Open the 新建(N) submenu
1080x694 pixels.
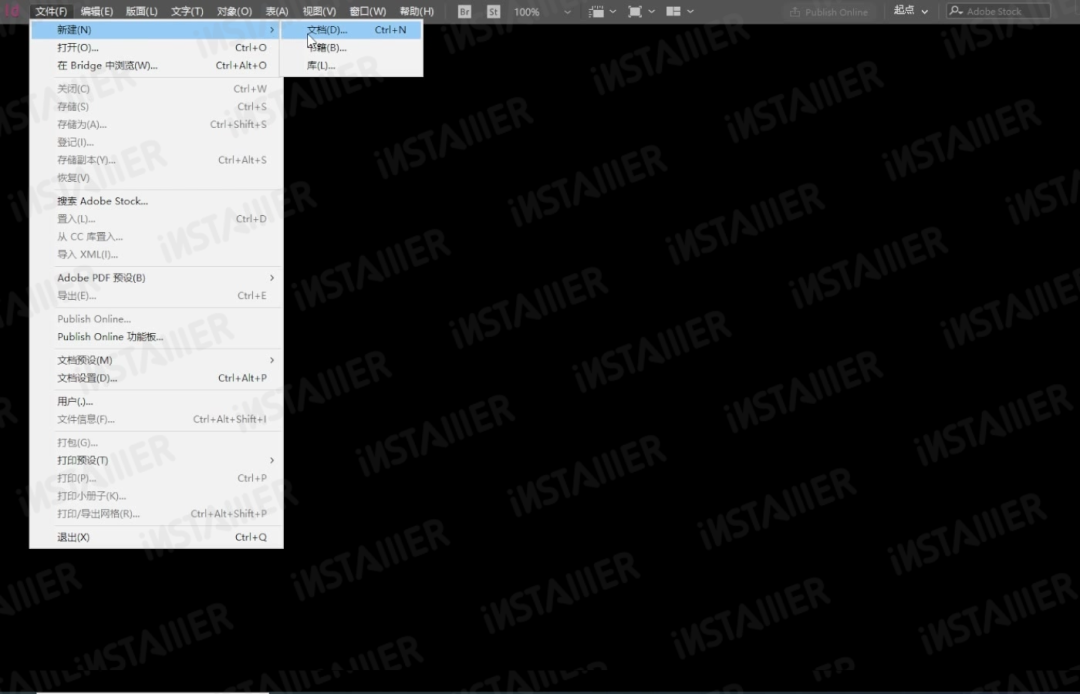tap(156, 30)
